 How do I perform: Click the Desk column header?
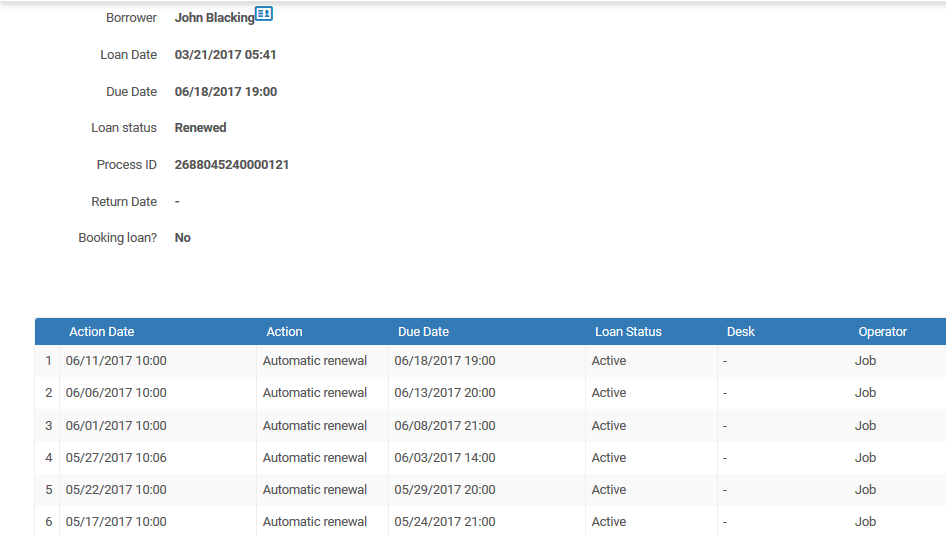[x=741, y=332]
